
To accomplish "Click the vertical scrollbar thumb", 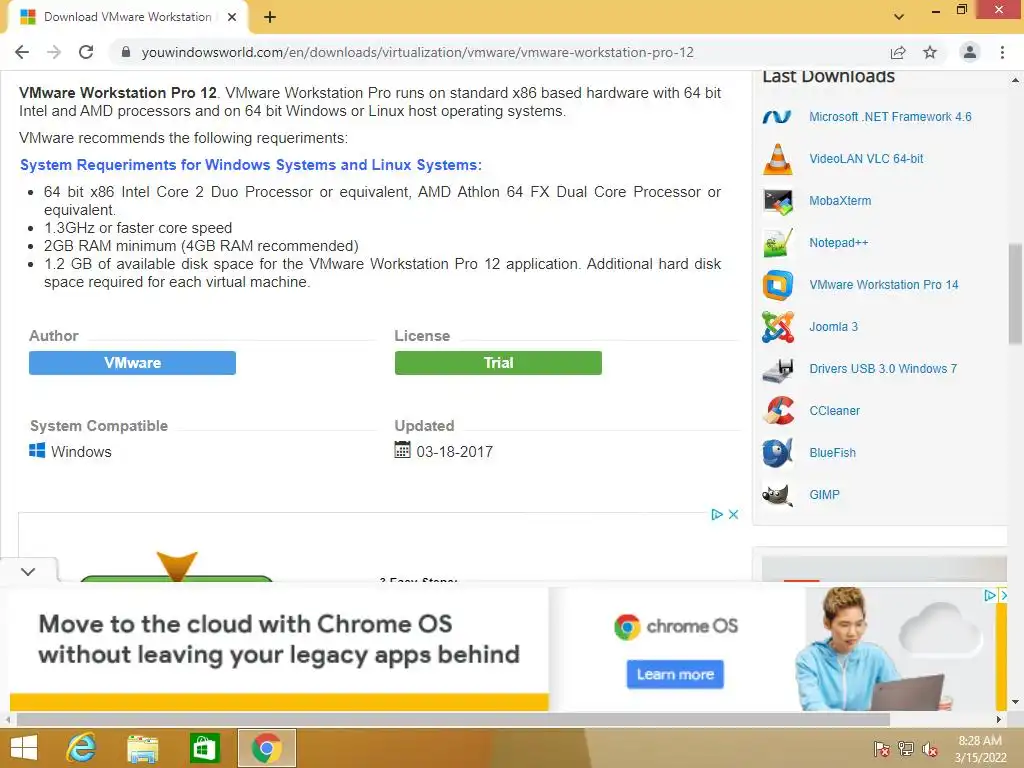I will click(1016, 294).
